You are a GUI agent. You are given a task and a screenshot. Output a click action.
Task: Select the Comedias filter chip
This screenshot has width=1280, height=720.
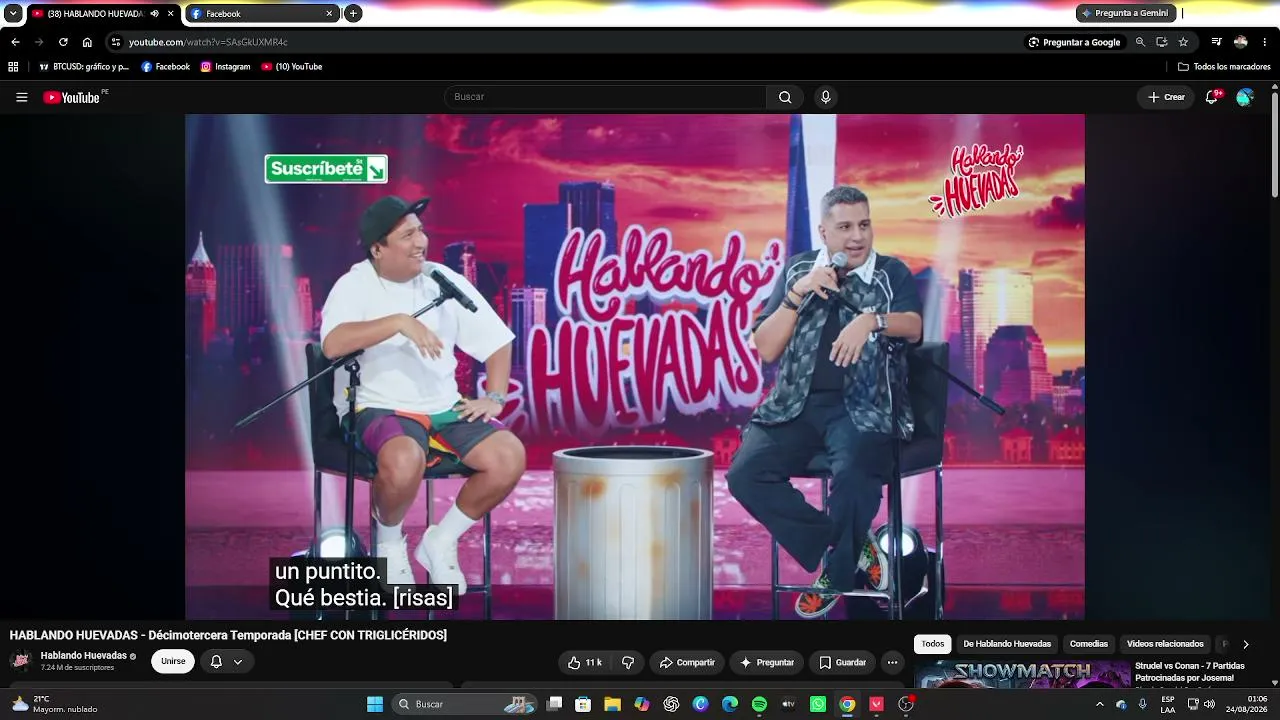click(1089, 644)
